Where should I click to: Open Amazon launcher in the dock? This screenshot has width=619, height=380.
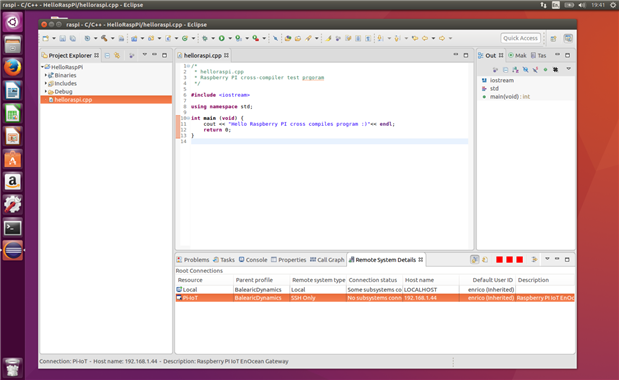13,182
